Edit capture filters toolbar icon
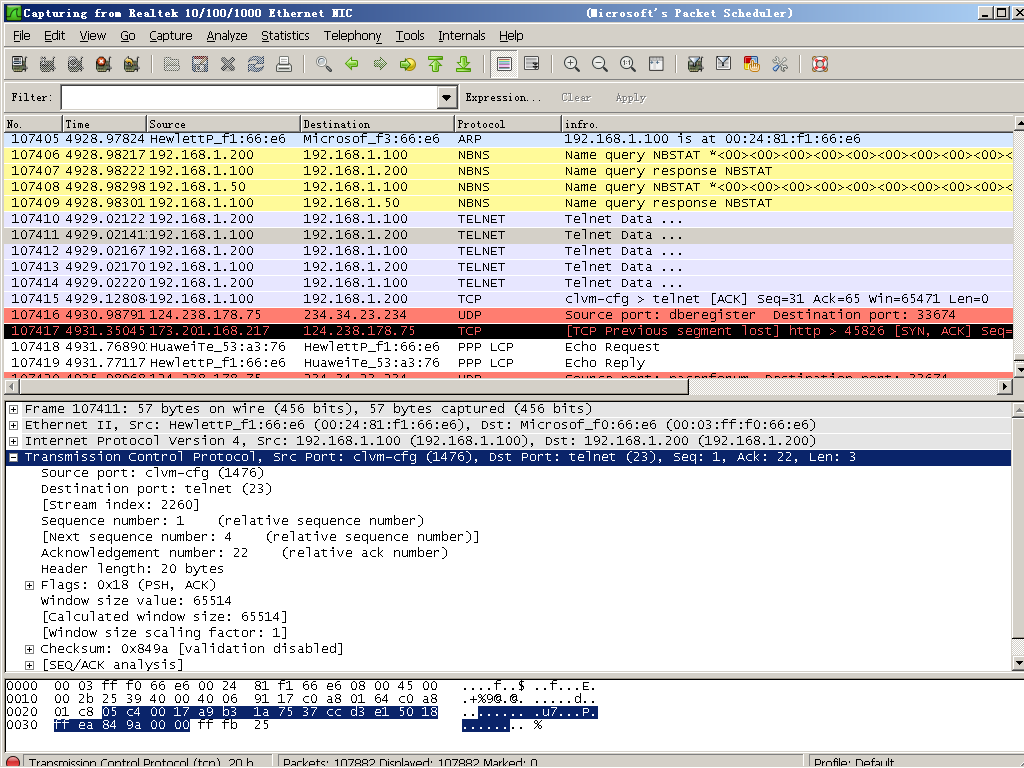This screenshot has width=1024, height=768. 696,64
